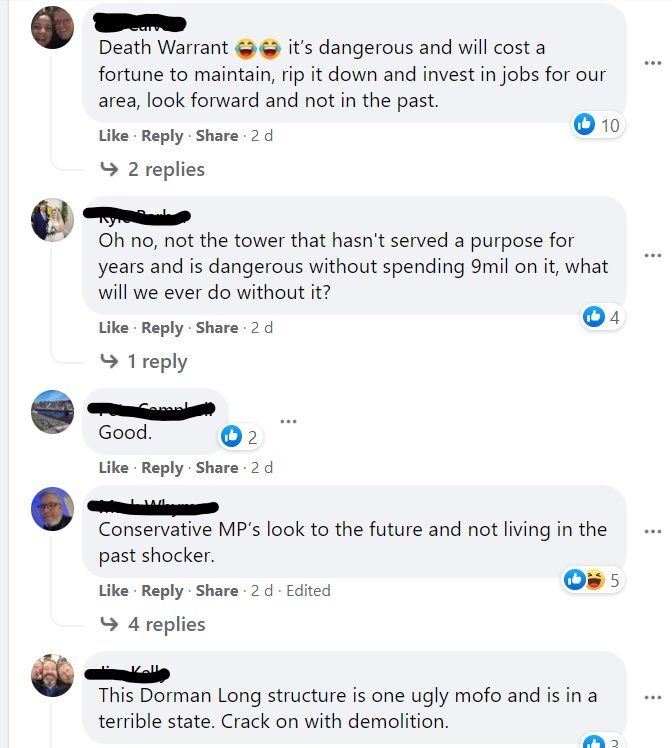Viewport: 672px width, 748px height.
Task: Click thumbs-up reaction beside the "Good." comment
Action: click(x=240, y=436)
